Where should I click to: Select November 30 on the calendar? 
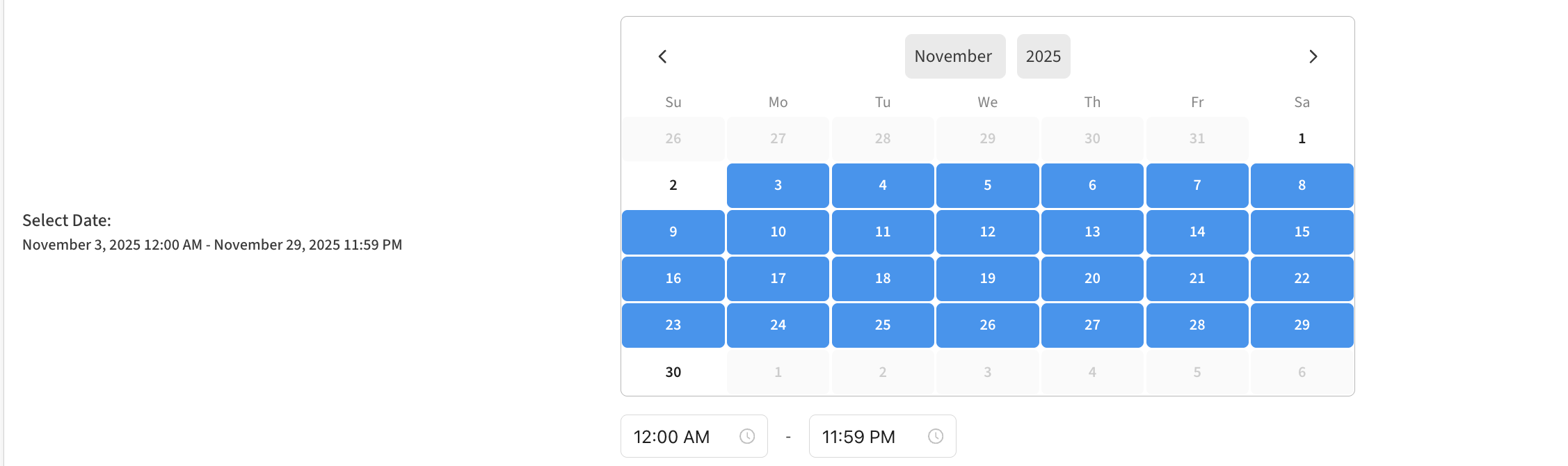tap(672, 371)
